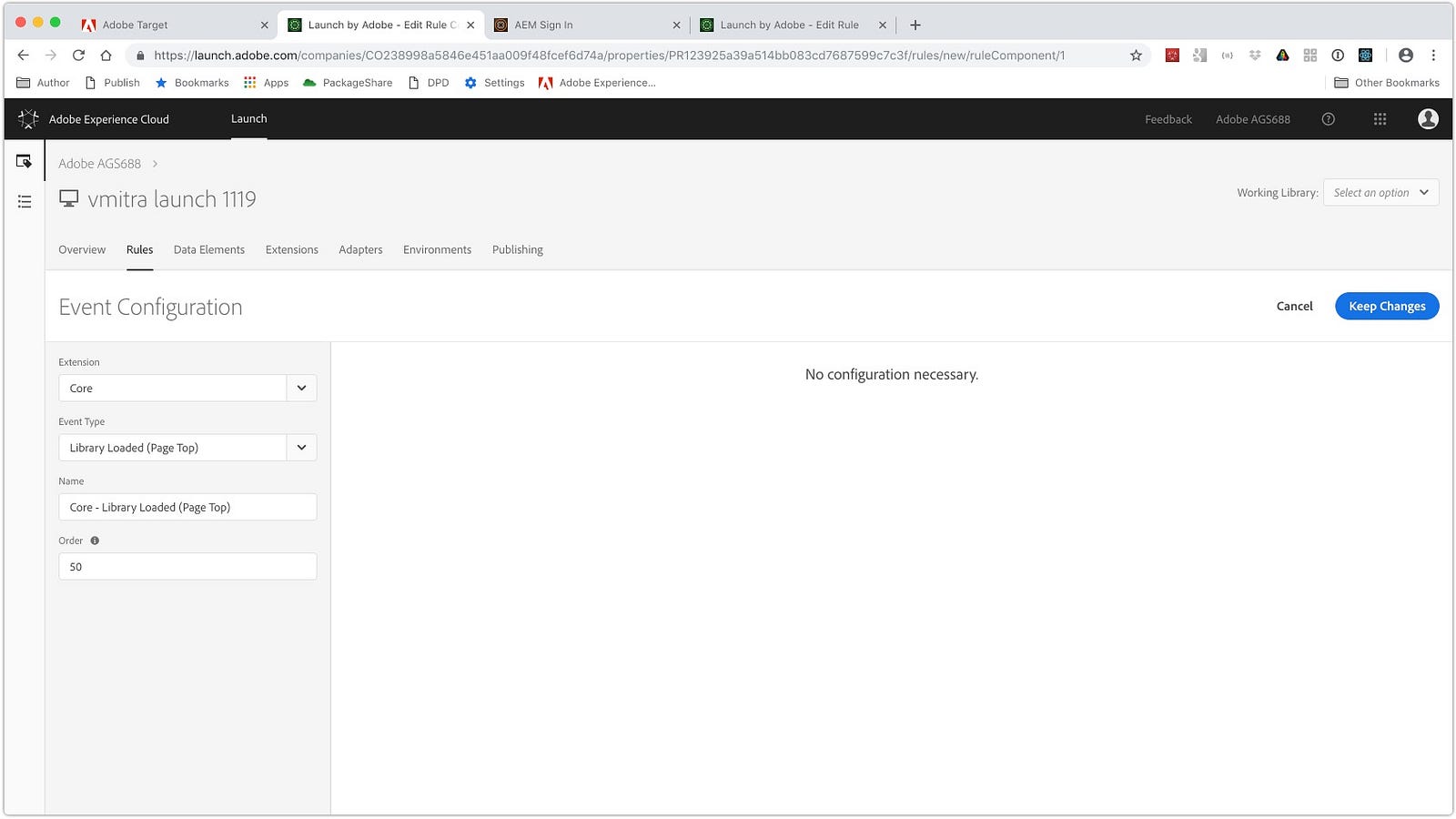Click Chrome profile account icon
The width and height of the screenshot is (1456, 819).
point(1406,56)
